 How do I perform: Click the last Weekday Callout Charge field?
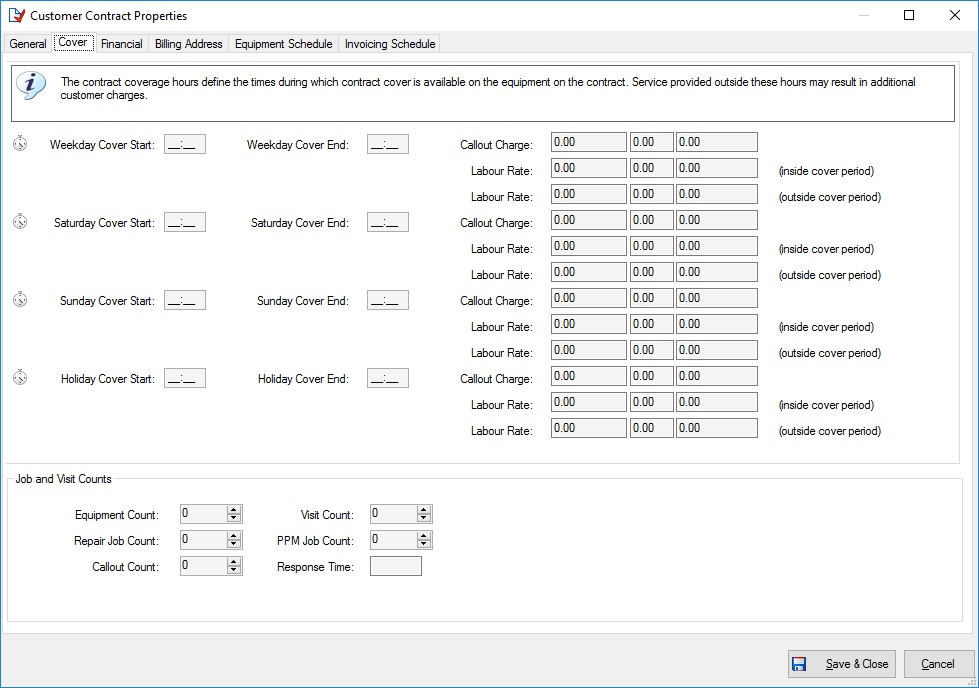[717, 142]
